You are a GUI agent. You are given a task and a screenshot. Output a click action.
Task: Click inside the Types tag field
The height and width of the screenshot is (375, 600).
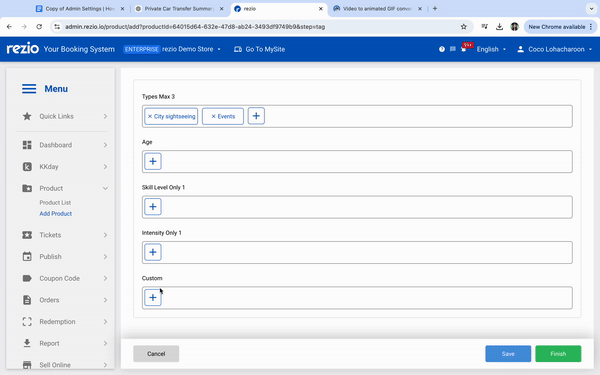tap(357, 116)
